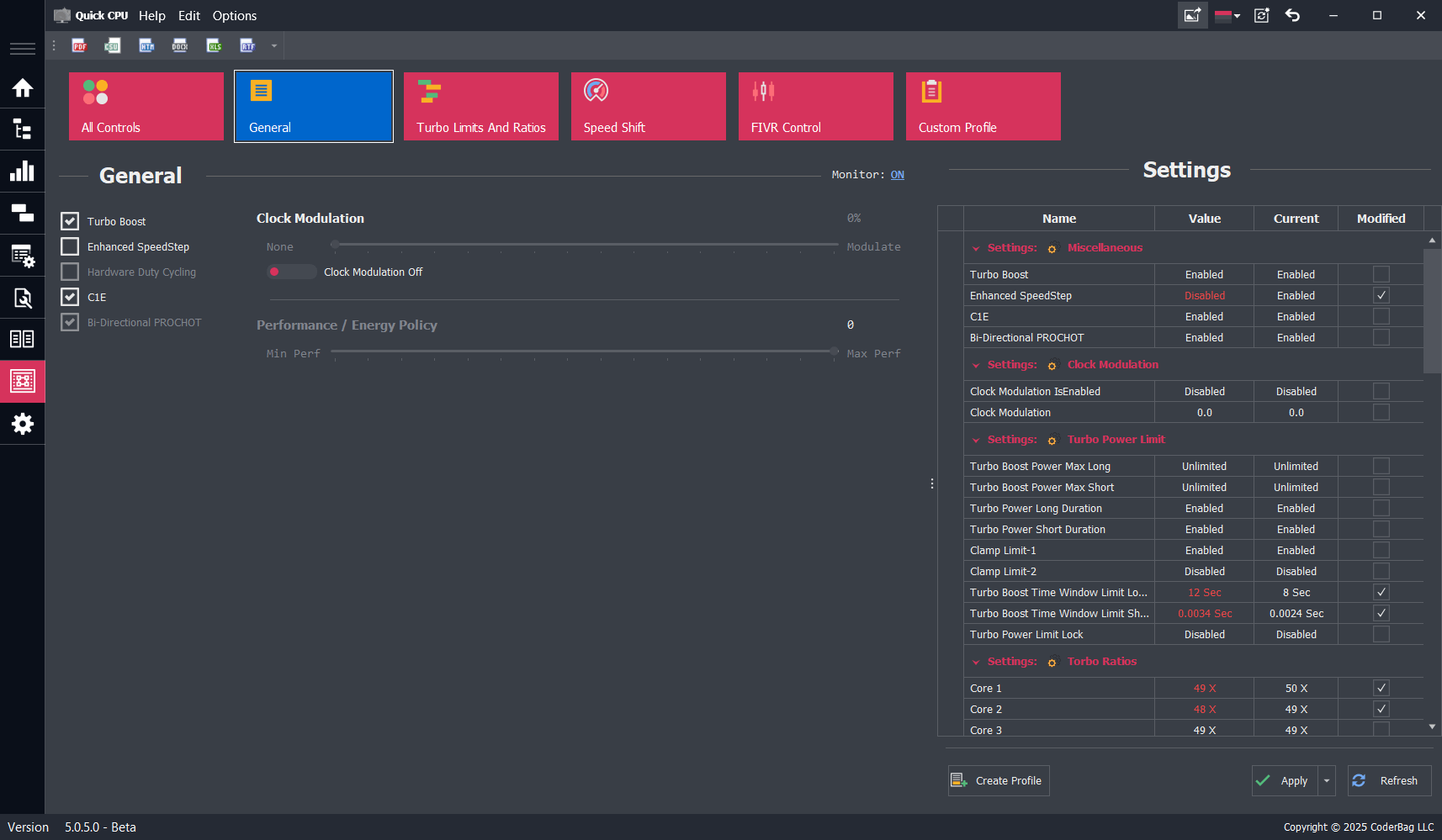Viewport: 1442px width, 840px height.
Task: Open the theme color dropdown in titlebar
Action: coord(1227,15)
